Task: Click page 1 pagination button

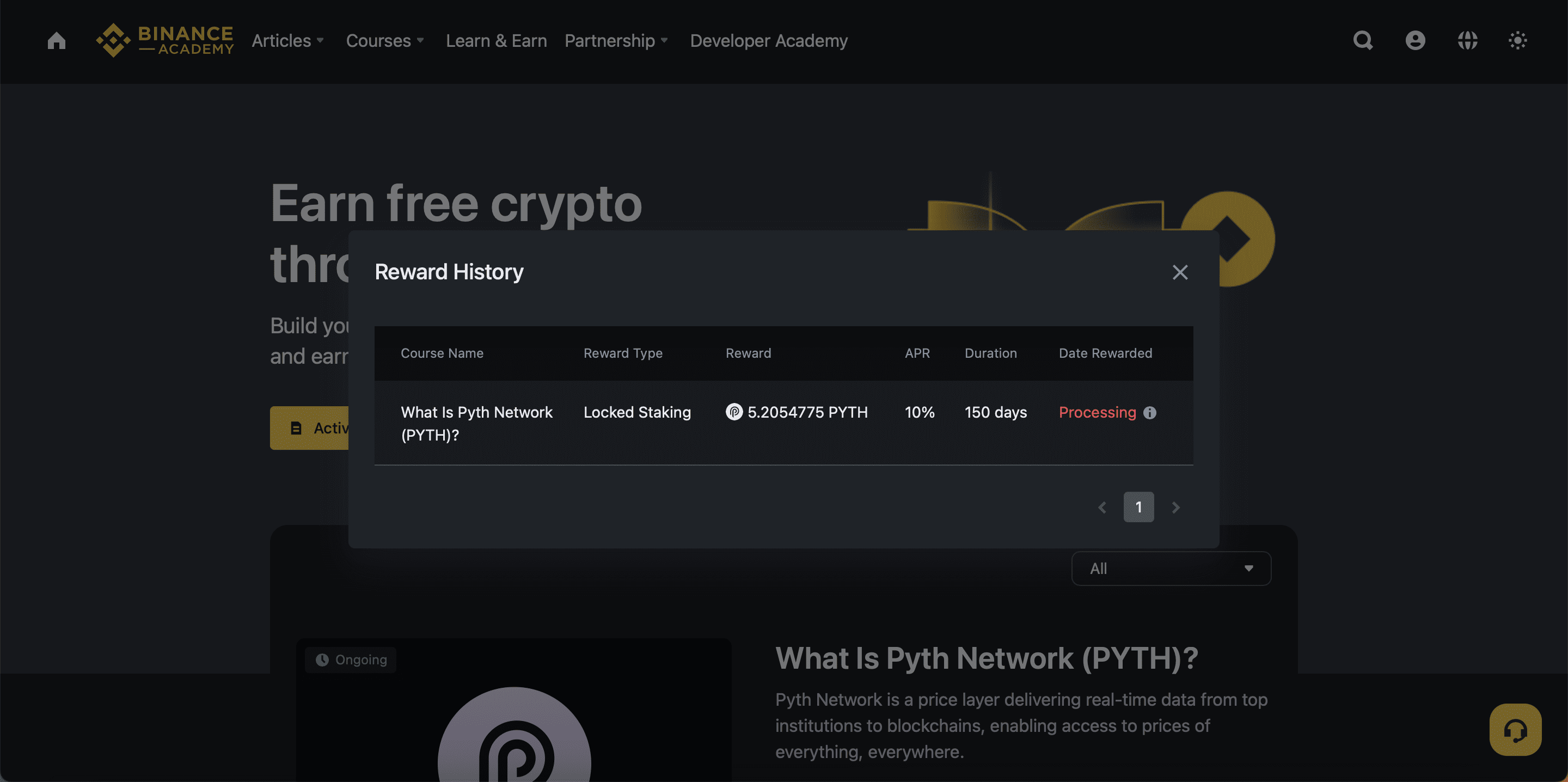Action: (1138, 506)
